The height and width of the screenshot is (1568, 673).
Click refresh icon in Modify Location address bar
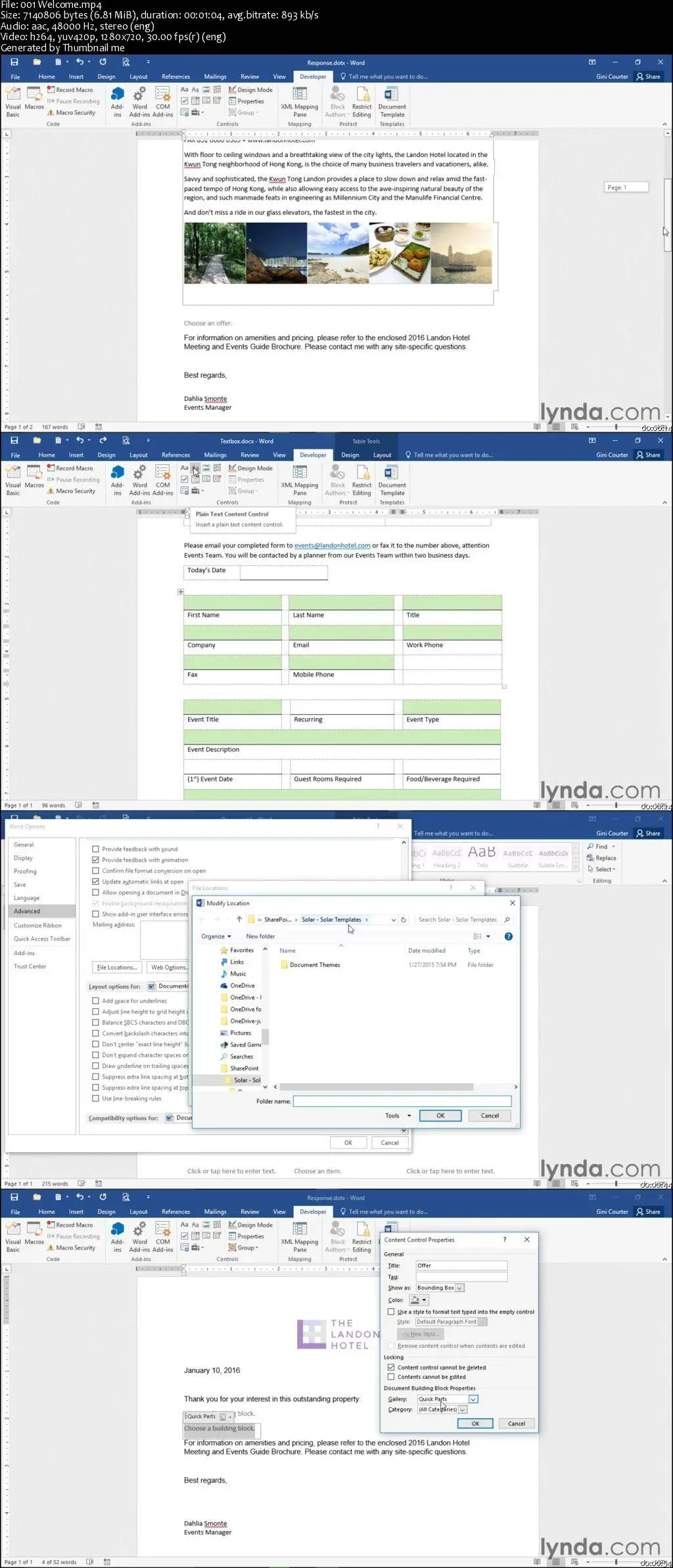pos(404,920)
